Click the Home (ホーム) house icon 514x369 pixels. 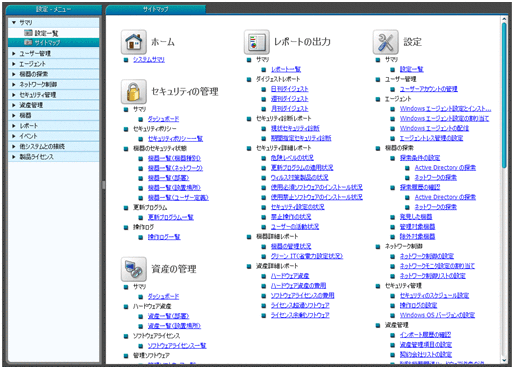tap(134, 42)
